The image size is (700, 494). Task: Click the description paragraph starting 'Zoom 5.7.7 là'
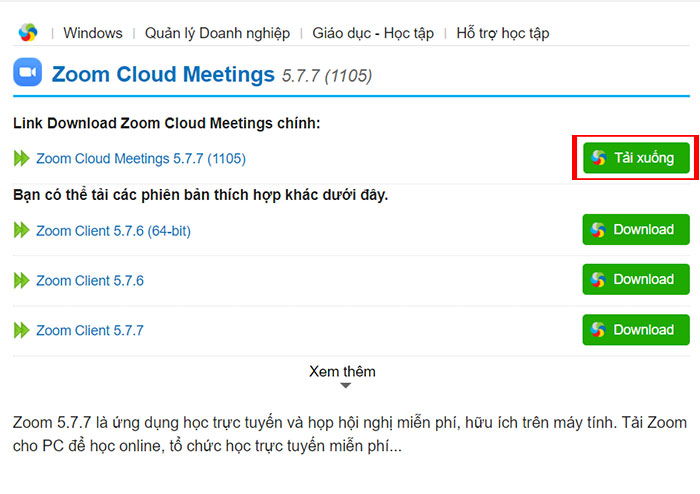[350, 434]
